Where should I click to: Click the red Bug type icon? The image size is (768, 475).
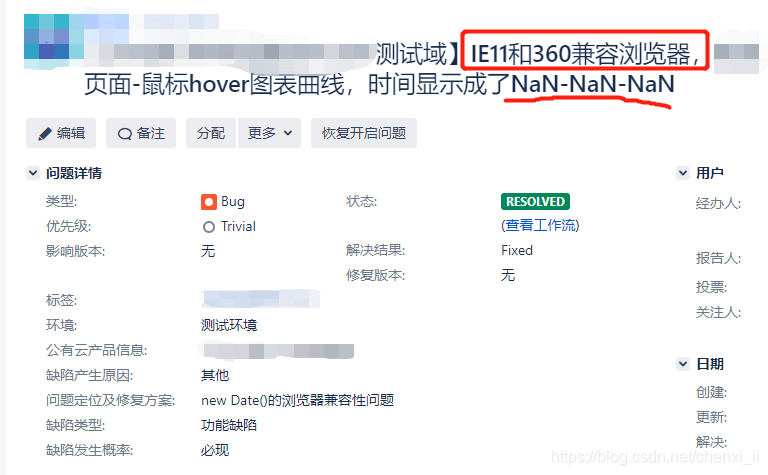click(x=209, y=202)
